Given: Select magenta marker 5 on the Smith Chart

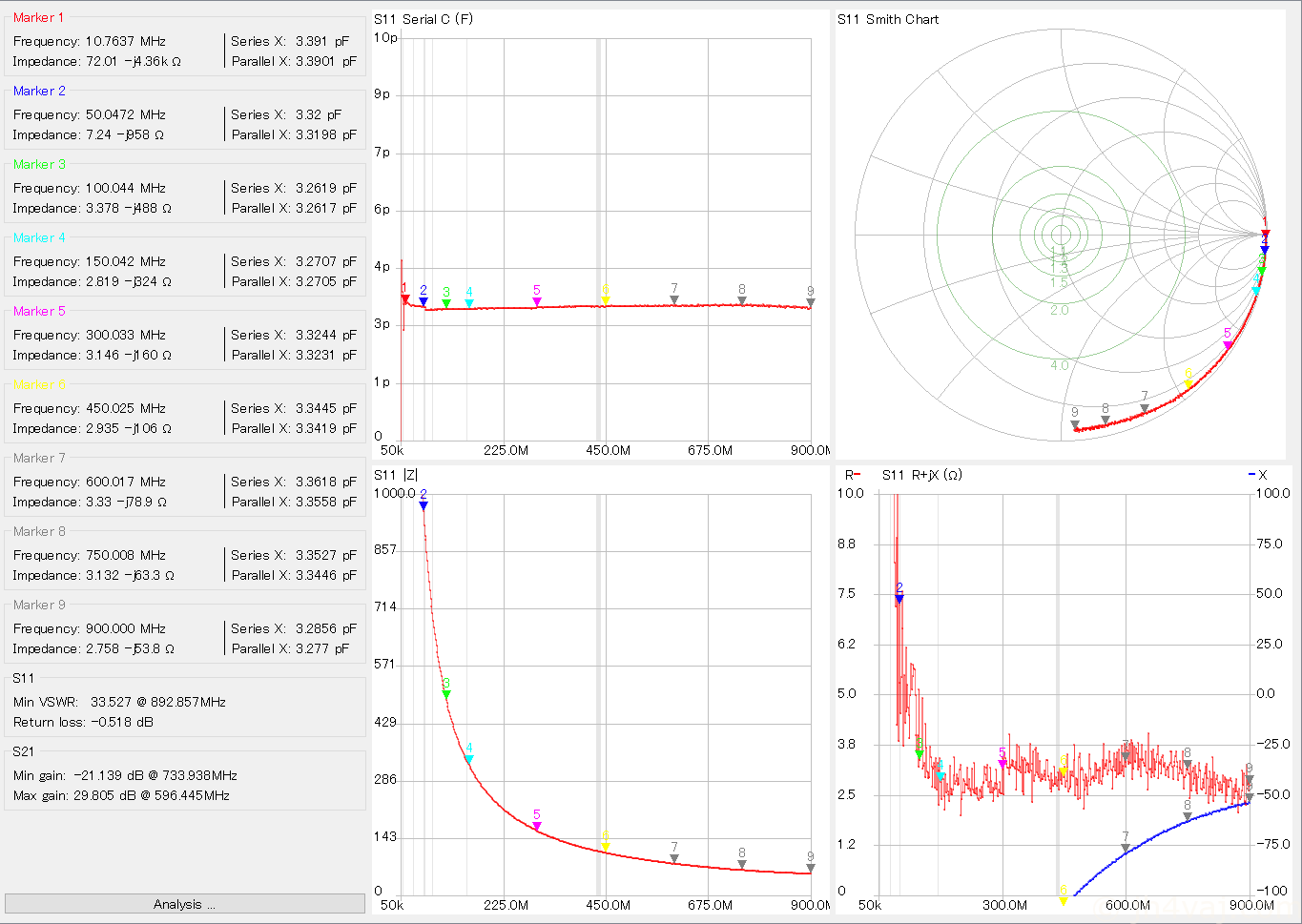Looking at the screenshot, I should pos(1228,344).
